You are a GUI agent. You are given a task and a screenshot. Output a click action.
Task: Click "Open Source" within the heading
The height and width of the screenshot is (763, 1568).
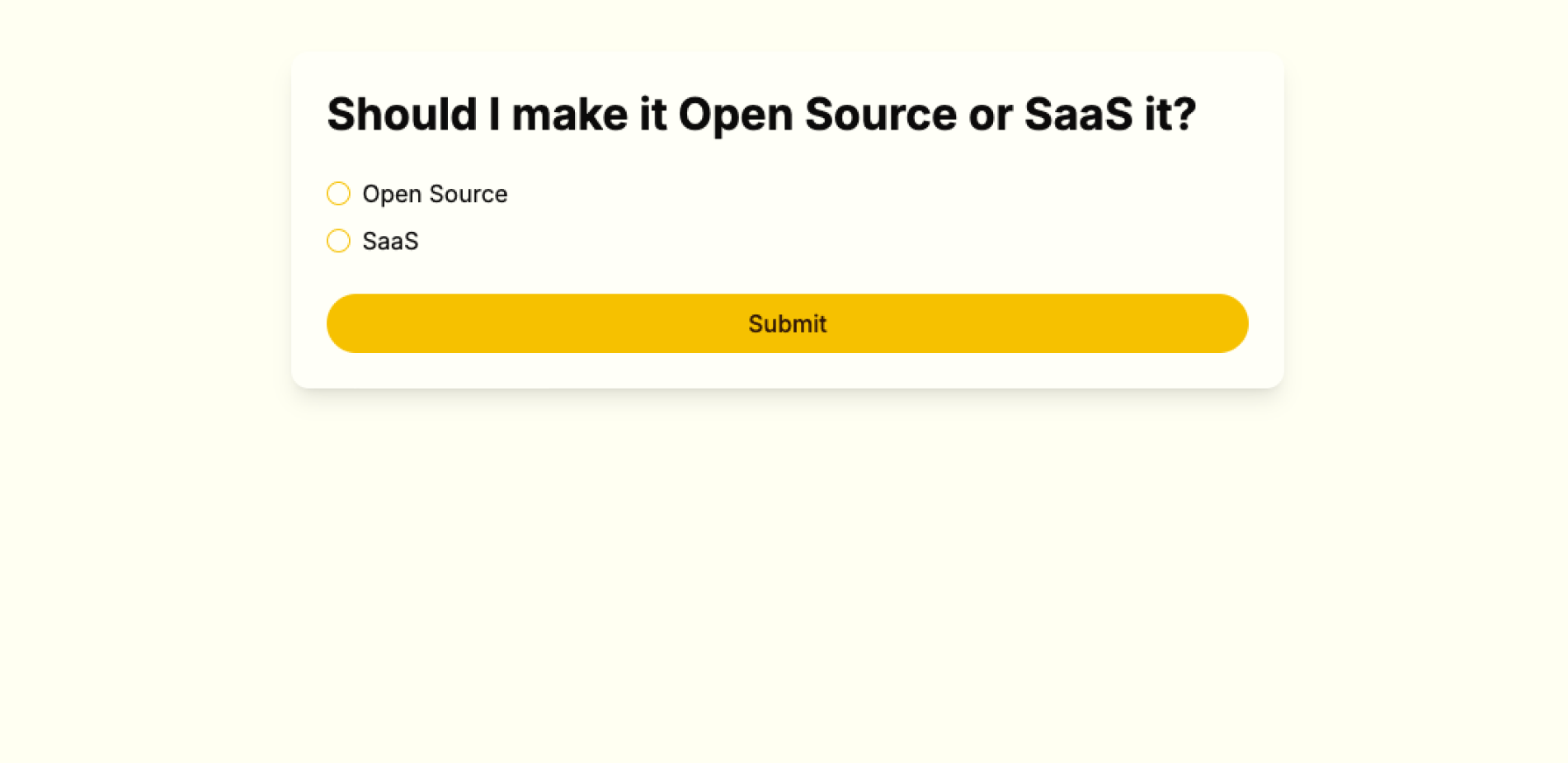[x=817, y=114]
